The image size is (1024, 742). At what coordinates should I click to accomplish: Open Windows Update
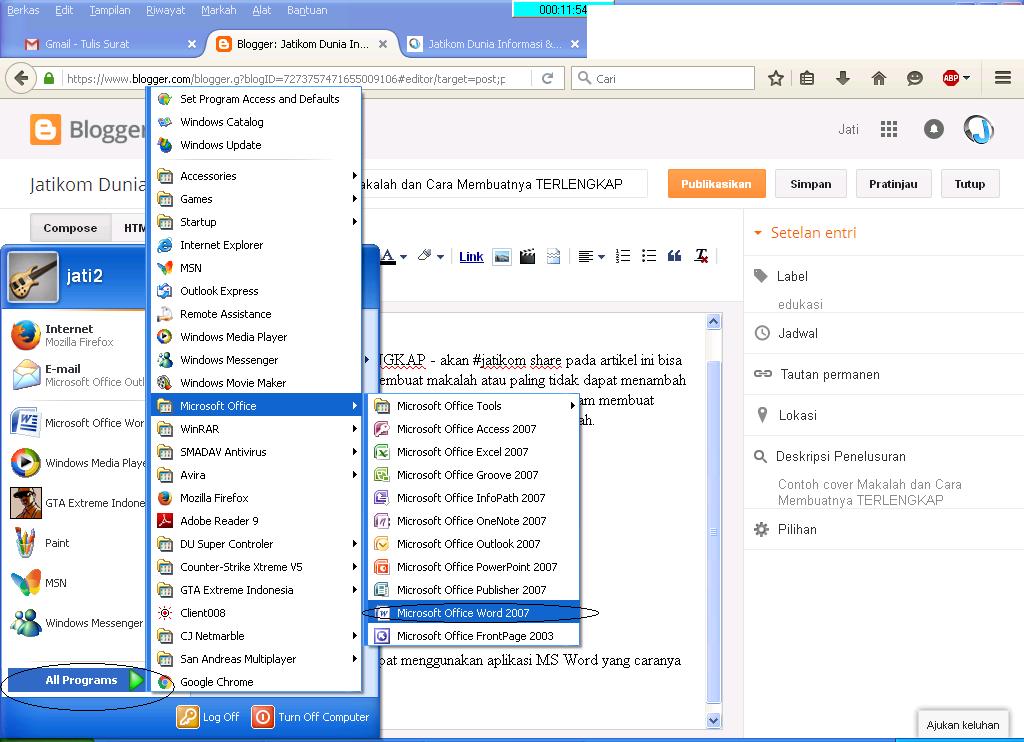[256, 145]
